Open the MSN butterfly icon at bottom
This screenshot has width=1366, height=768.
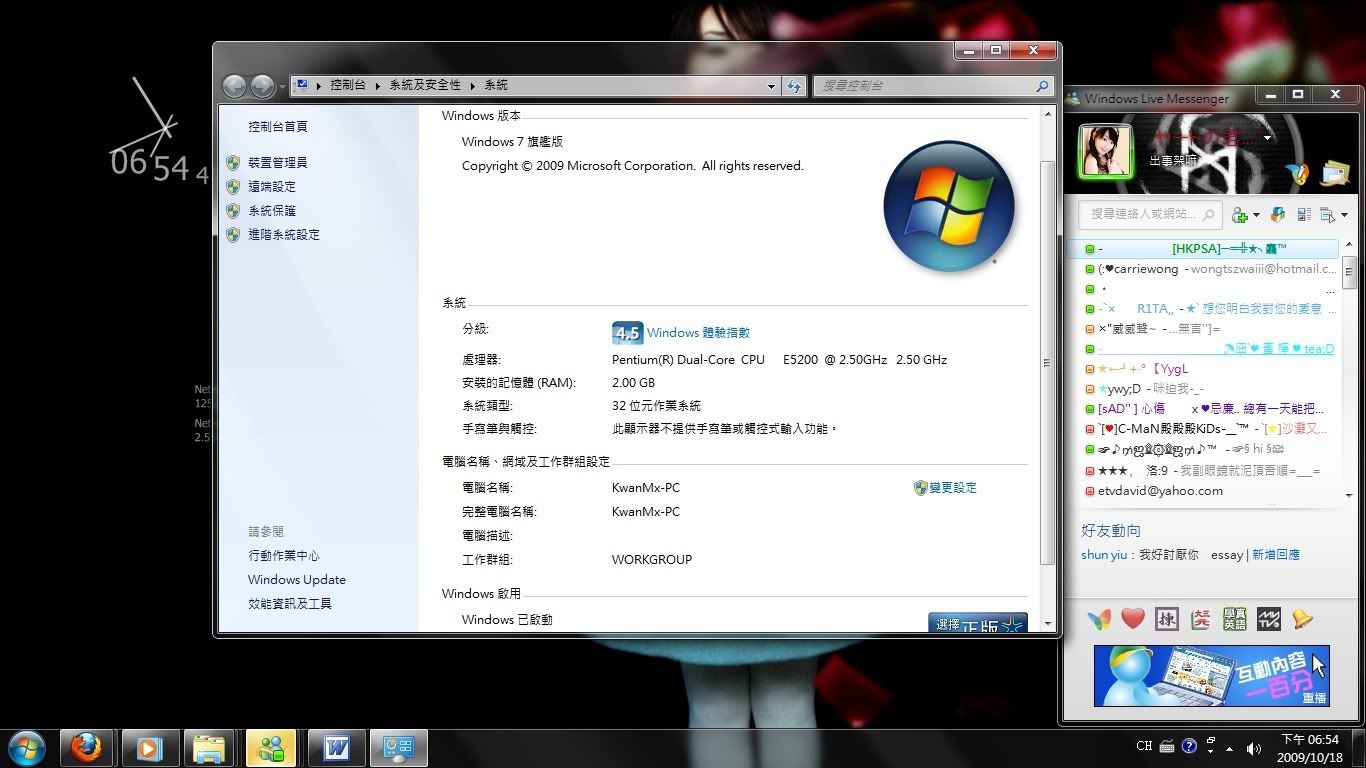coord(1099,620)
